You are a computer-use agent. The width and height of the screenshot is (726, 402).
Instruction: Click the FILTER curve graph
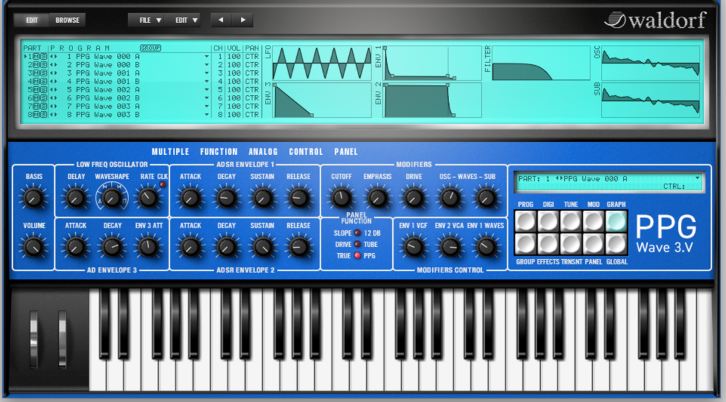[541, 63]
